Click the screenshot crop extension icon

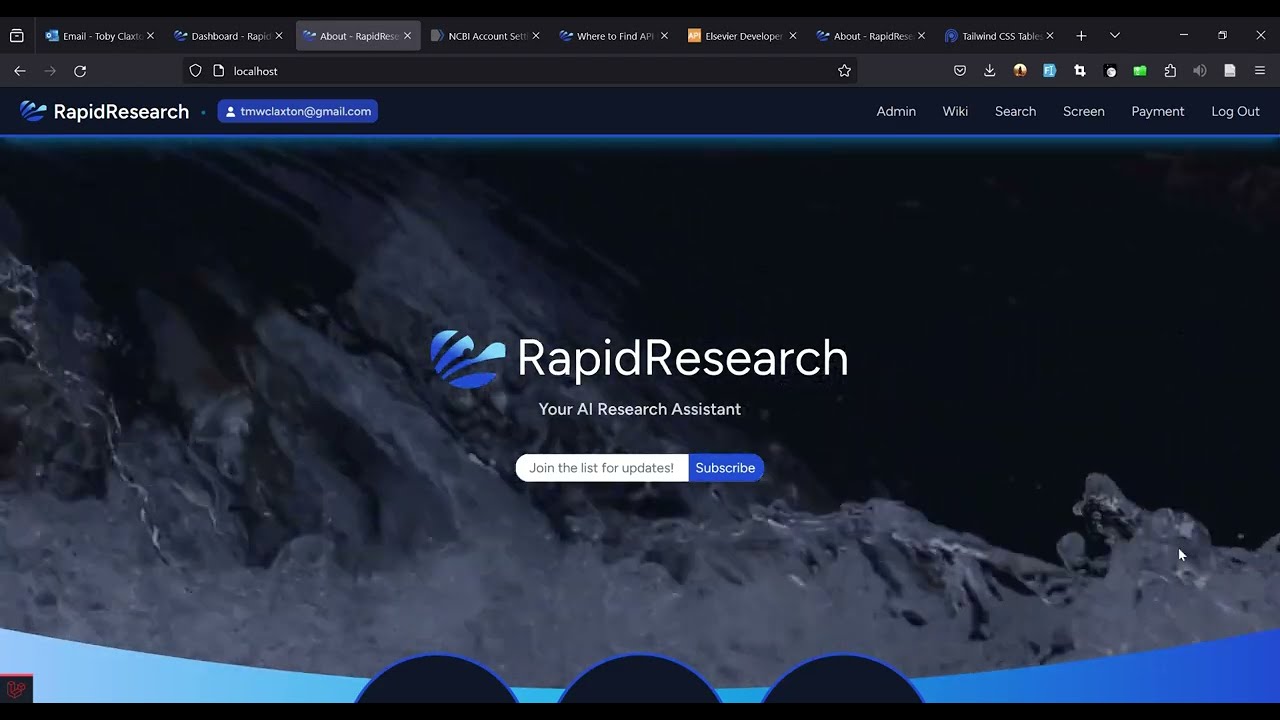1079,71
